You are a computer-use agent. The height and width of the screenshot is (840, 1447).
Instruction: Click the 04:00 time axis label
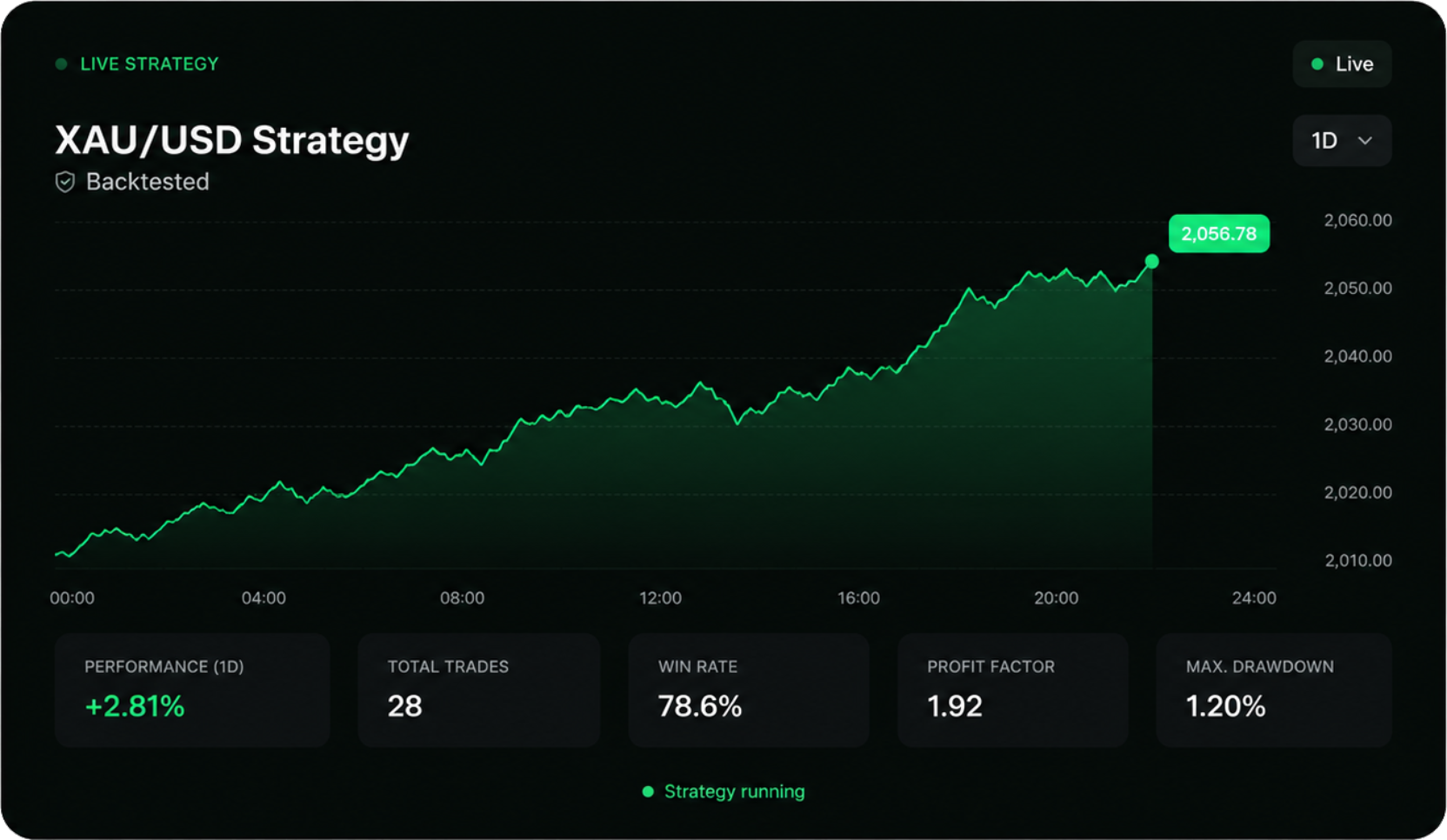pyautogui.click(x=263, y=598)
